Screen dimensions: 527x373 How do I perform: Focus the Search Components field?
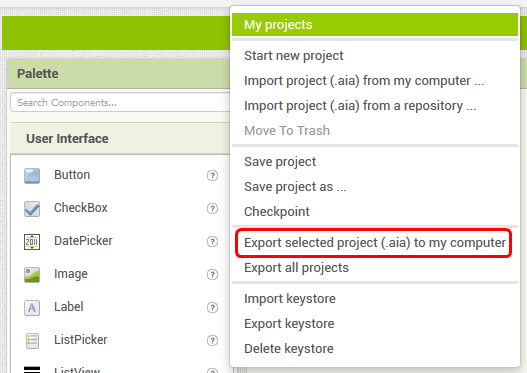[120, 102]
